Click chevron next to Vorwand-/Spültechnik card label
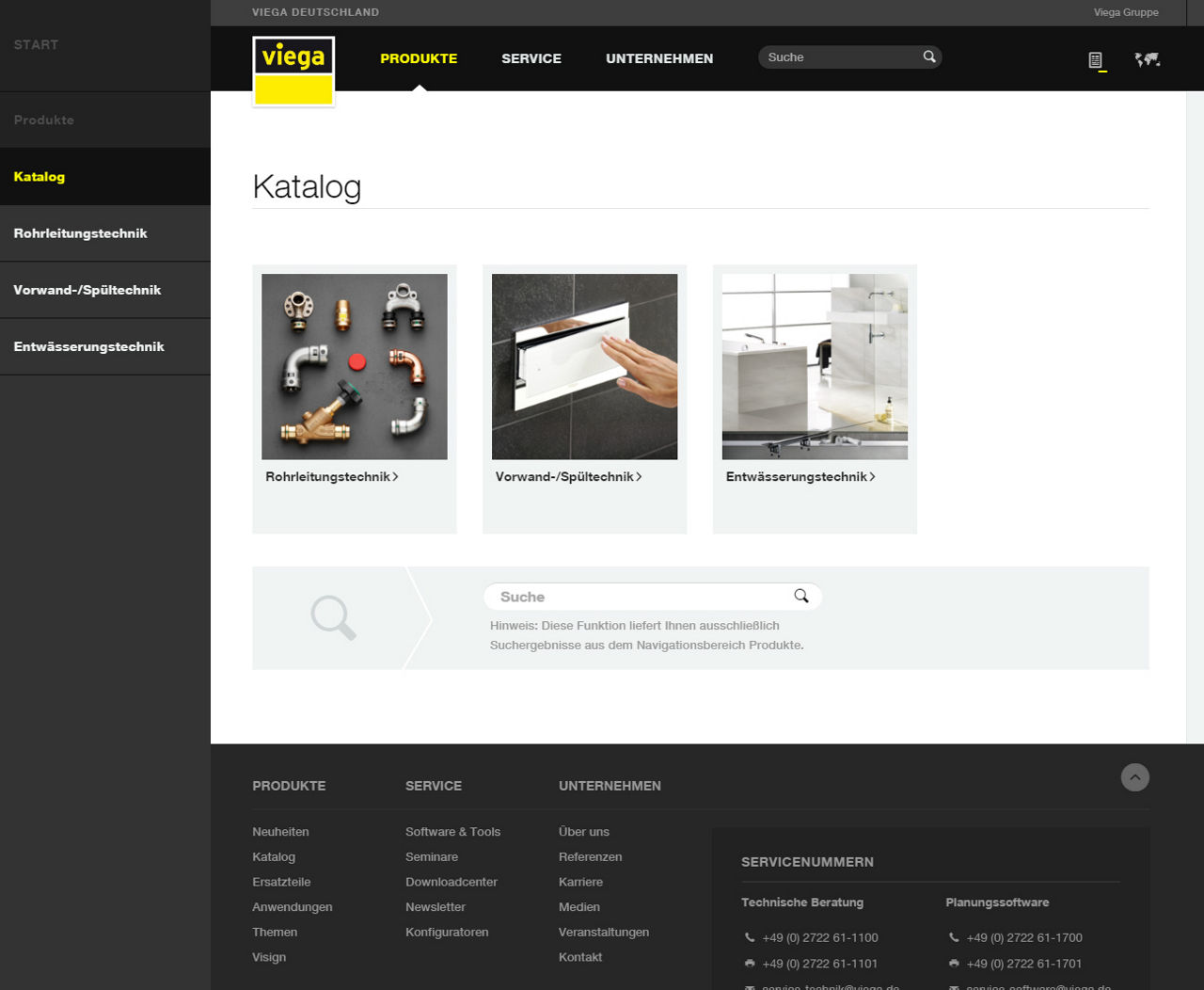The width and height of the screenshot is (1204, 990). coord(639,477)
